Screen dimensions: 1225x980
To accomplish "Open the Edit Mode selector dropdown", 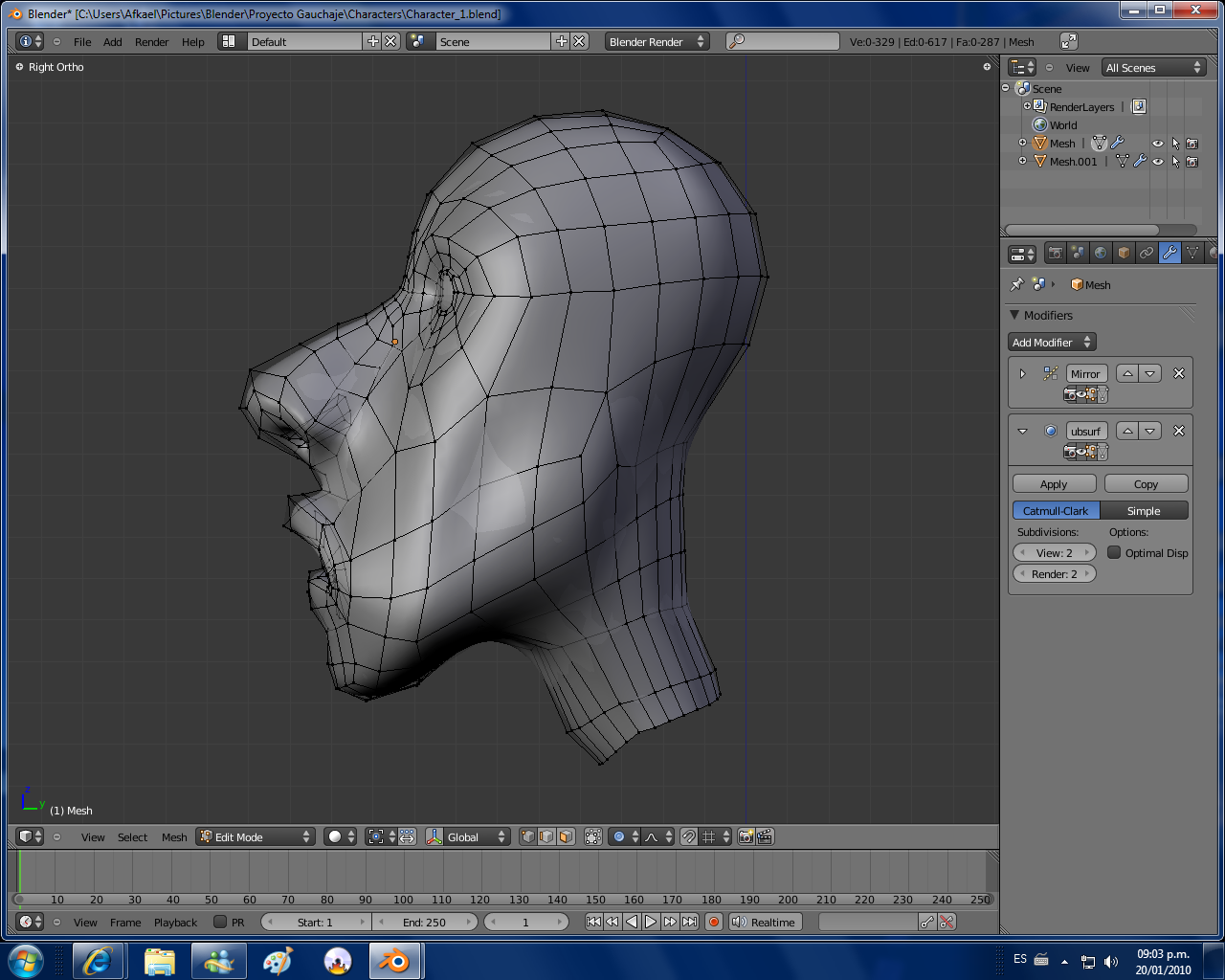I will [x=256, y=837].
